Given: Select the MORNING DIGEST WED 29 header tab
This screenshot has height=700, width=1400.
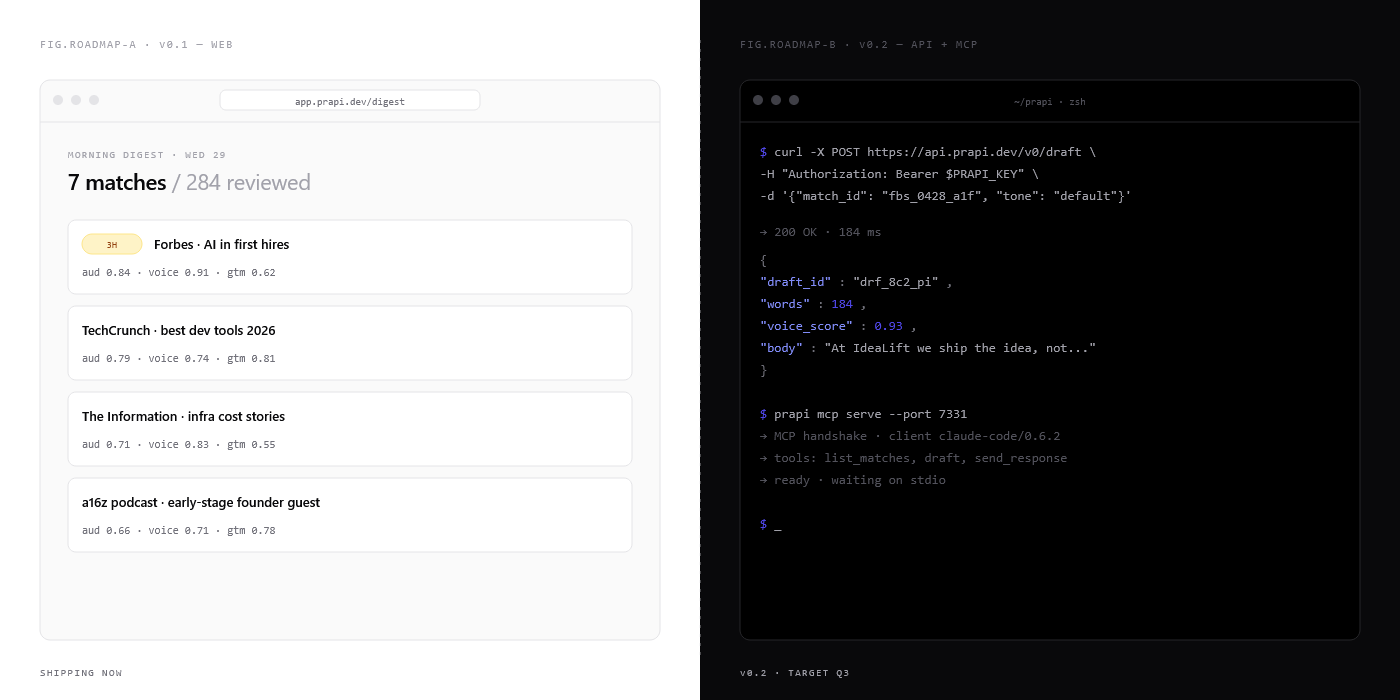Looking at the screenshot, I should pos(146,155).
